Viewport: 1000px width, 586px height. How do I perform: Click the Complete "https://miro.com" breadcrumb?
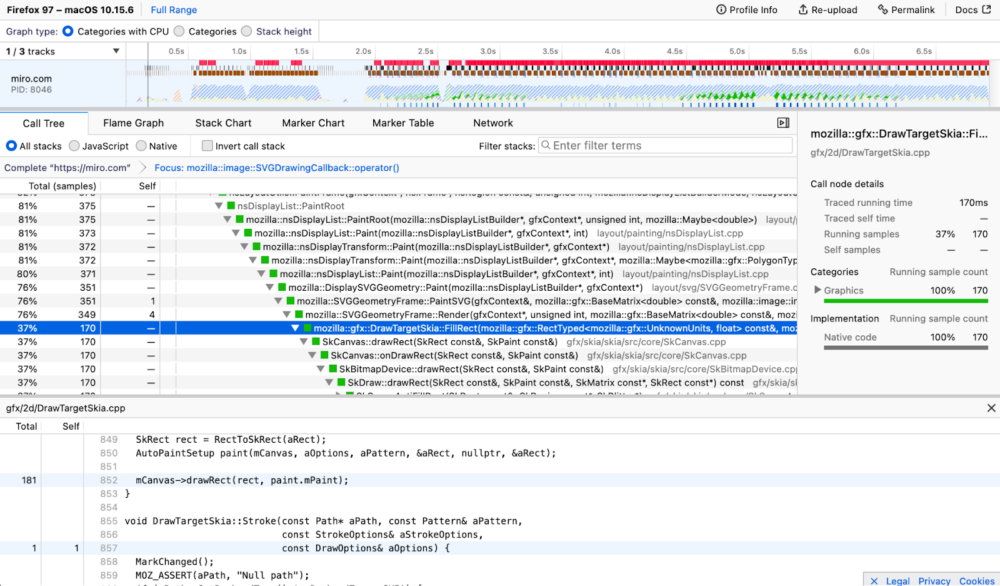click(x=67, y=168)
